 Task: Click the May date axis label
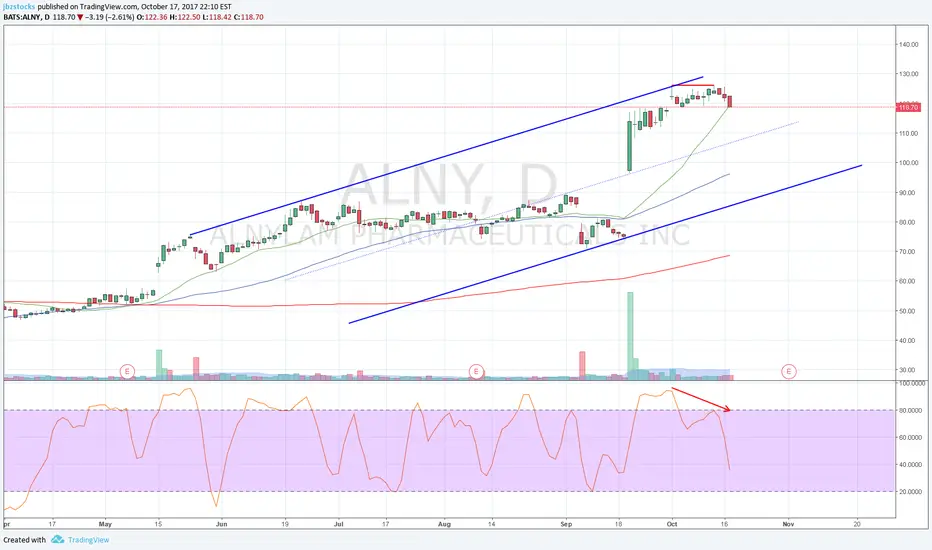coord(105,524)
